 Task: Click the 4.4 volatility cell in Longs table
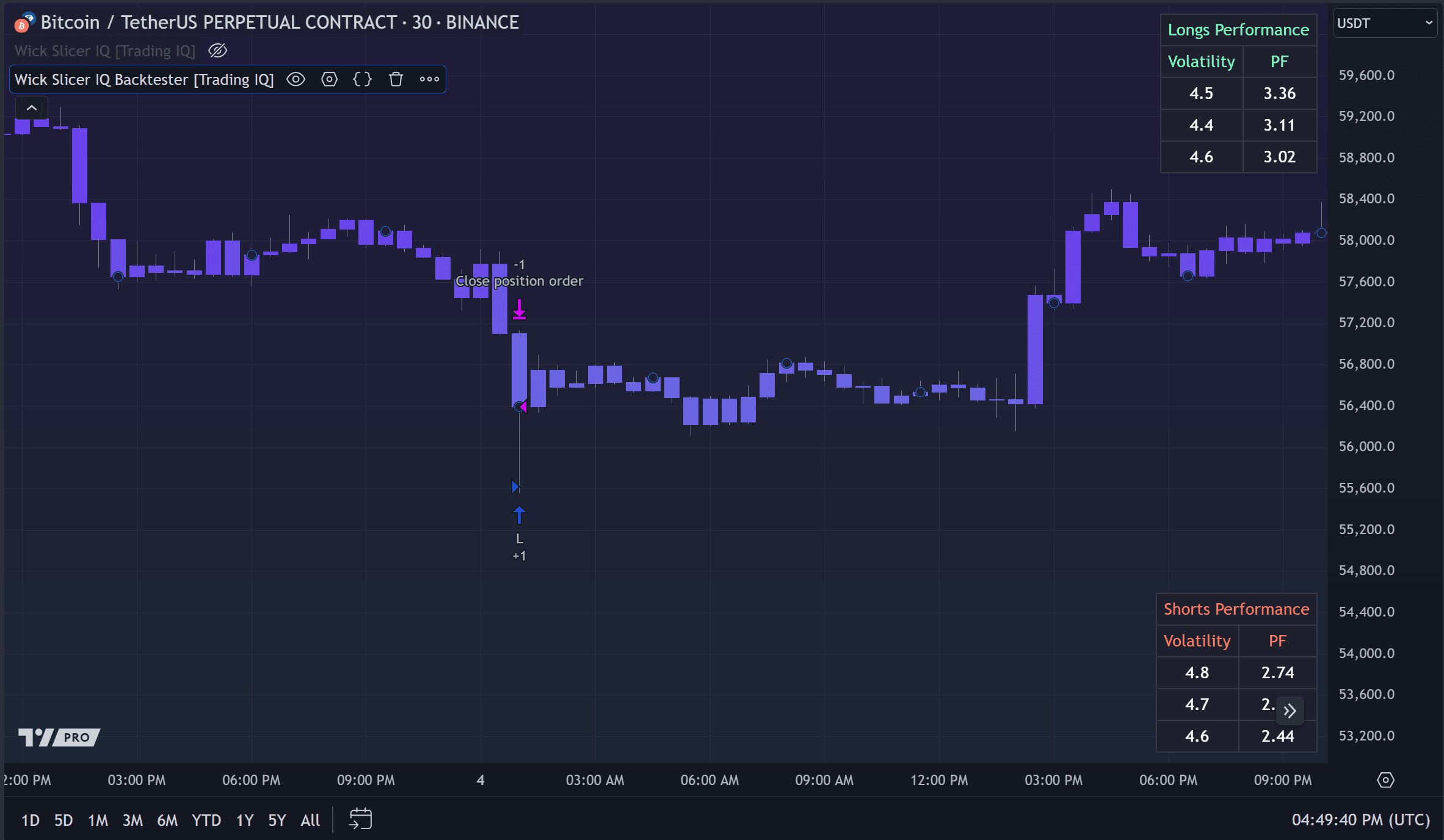(x=1202, y=125)
